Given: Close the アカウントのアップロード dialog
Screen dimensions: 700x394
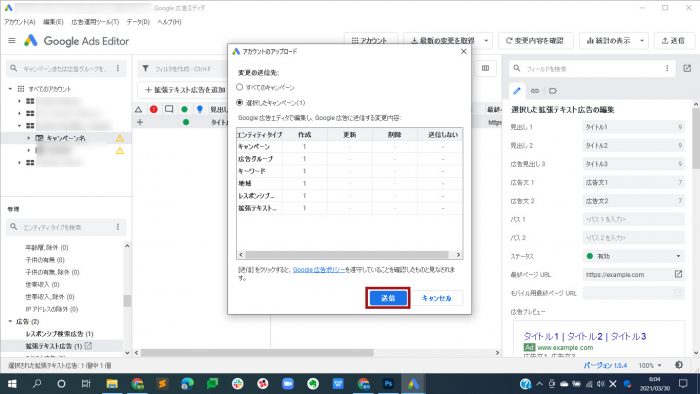Looking at the screenshot, I should (463, 51).
